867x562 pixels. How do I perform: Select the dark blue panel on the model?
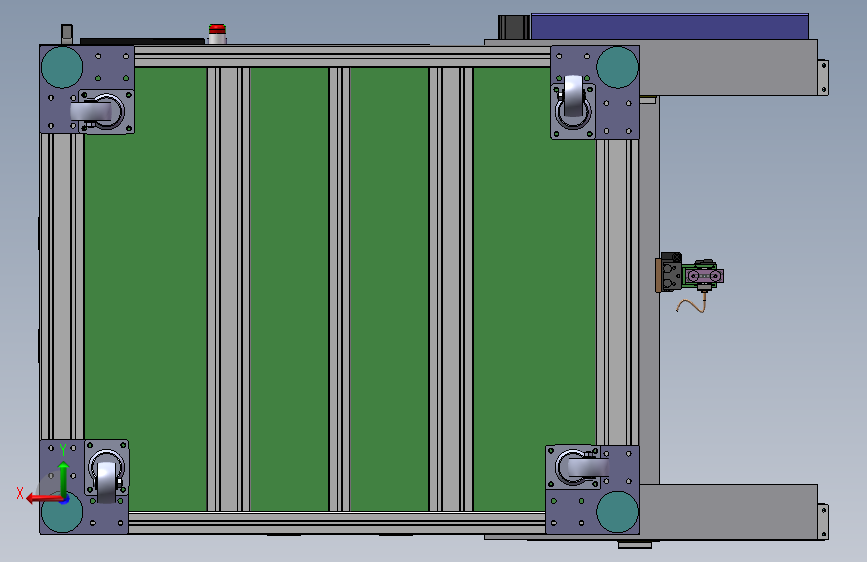click(x=670, y=27)
